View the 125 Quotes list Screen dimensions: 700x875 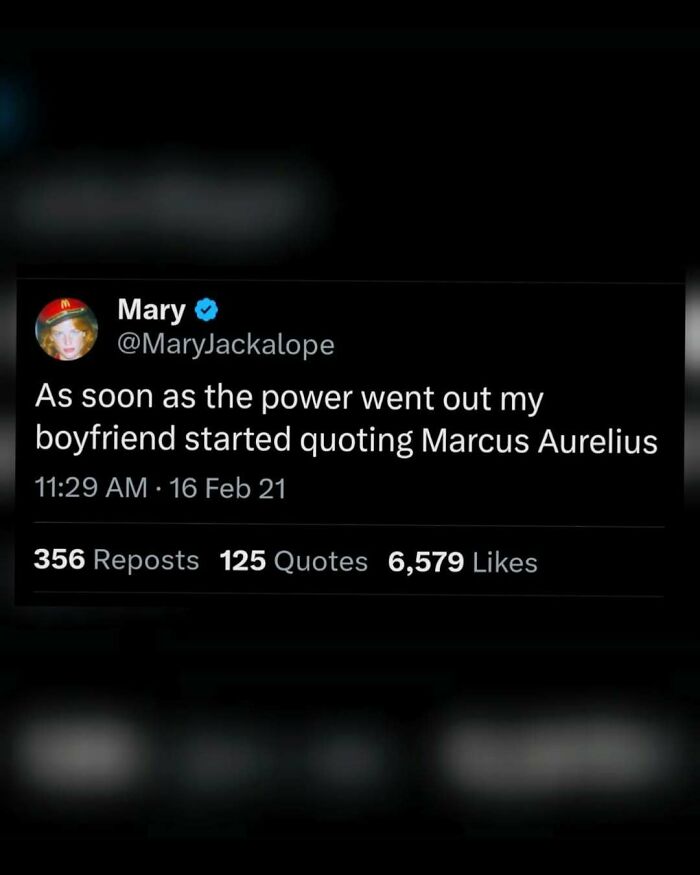click(x=294, y=561)
